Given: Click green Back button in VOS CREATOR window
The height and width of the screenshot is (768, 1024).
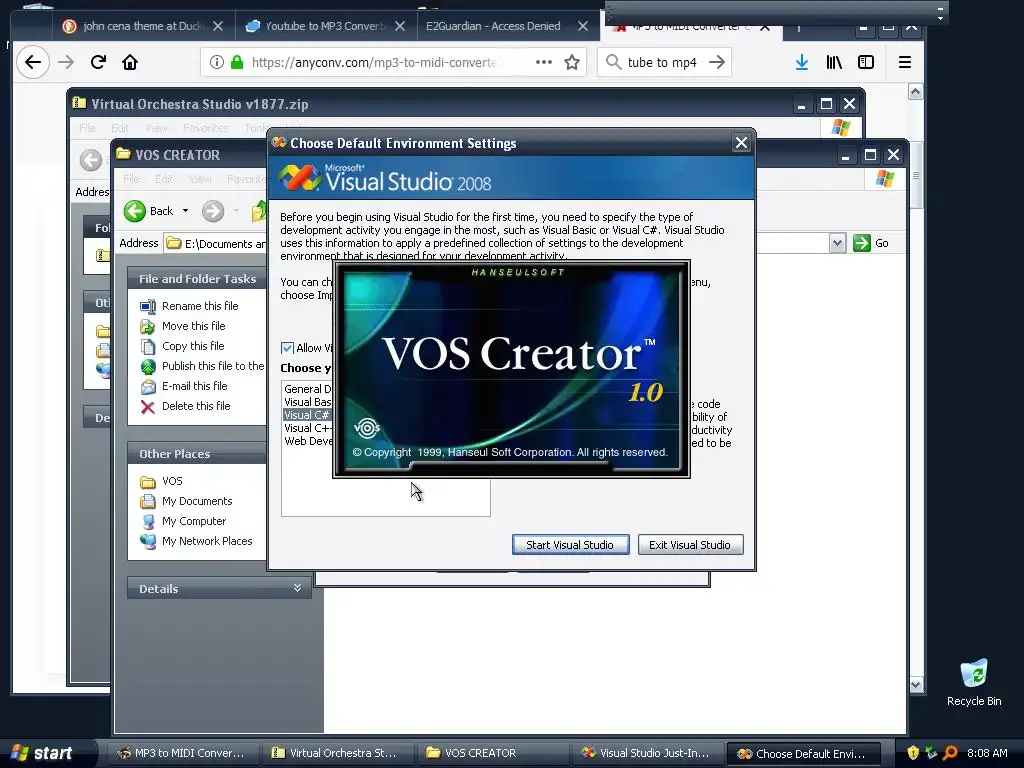Looking at the screenshot, I should click(149, 211).
